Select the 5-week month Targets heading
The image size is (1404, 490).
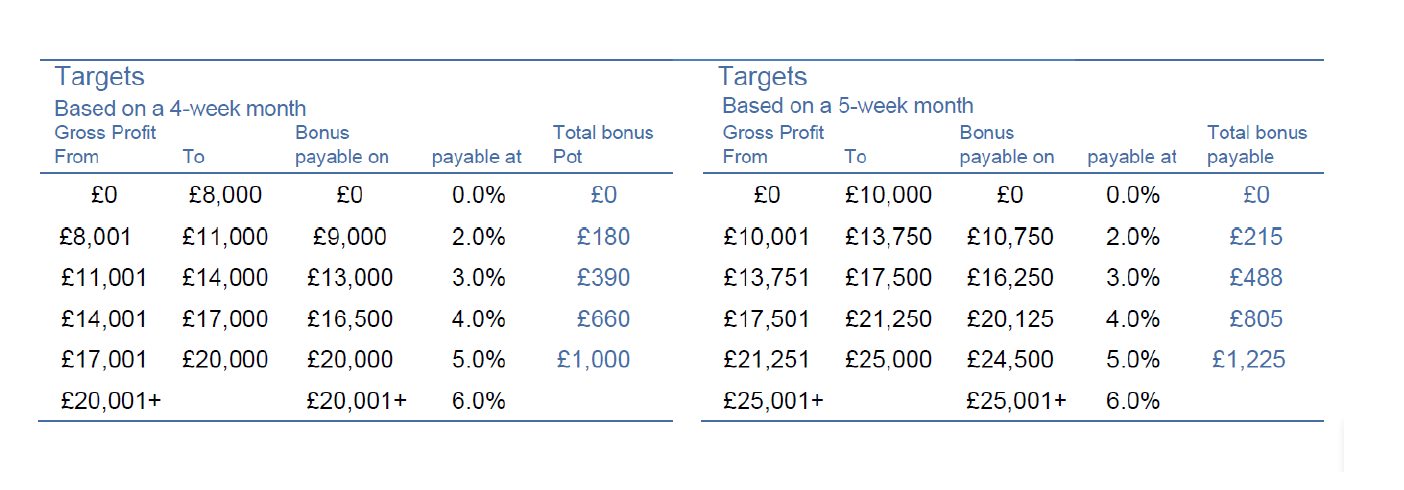point(762,77)
